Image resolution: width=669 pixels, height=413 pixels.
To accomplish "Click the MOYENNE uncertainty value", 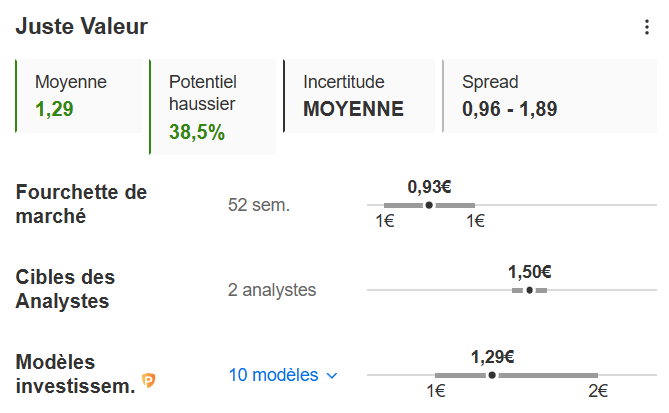I will (x=353, y=109).
